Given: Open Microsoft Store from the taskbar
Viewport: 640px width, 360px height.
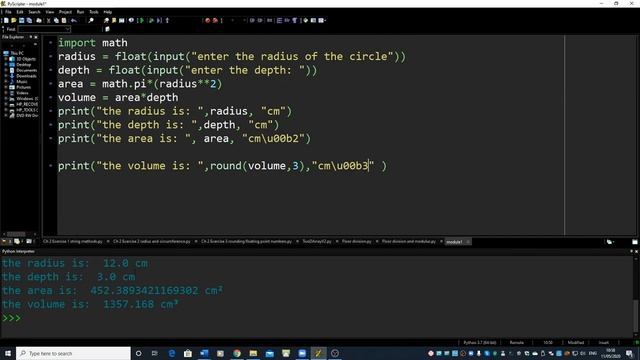Looking at the screenshot, I should [188, 353].
